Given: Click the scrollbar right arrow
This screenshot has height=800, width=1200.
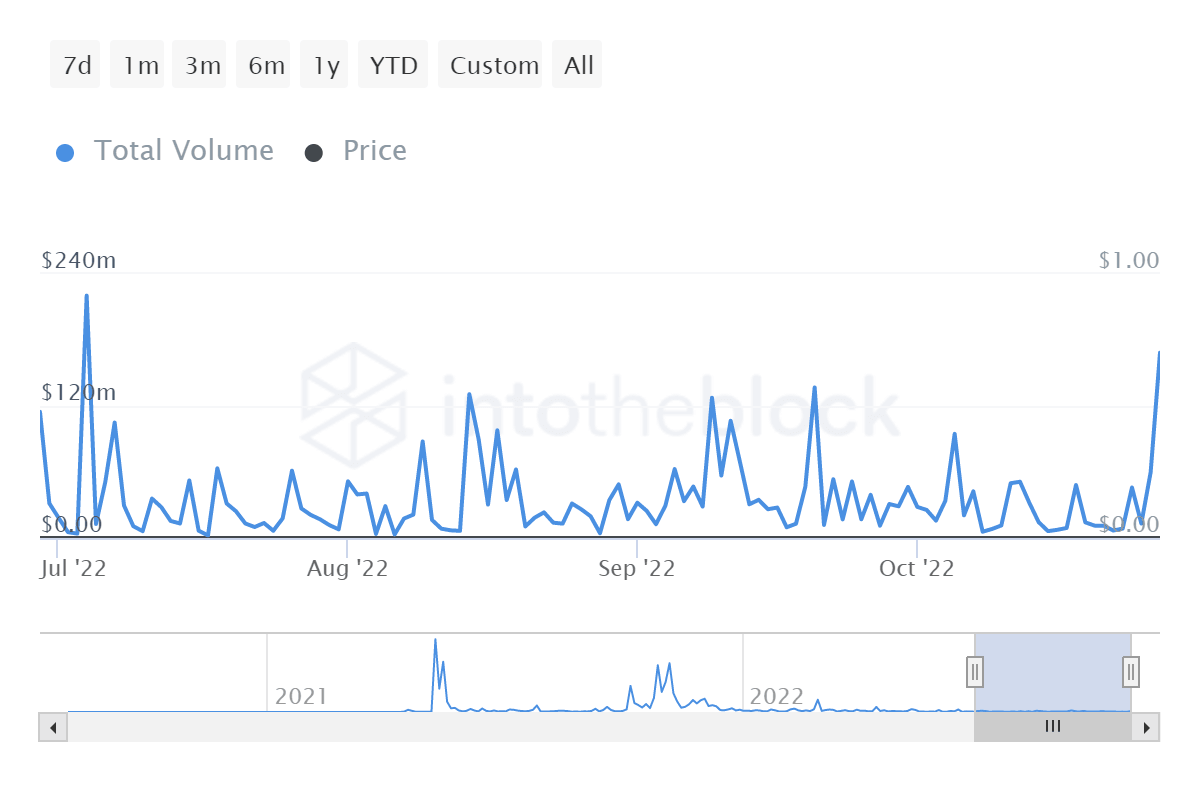Looking at the screenshot, I should (x=1146, y=727).
